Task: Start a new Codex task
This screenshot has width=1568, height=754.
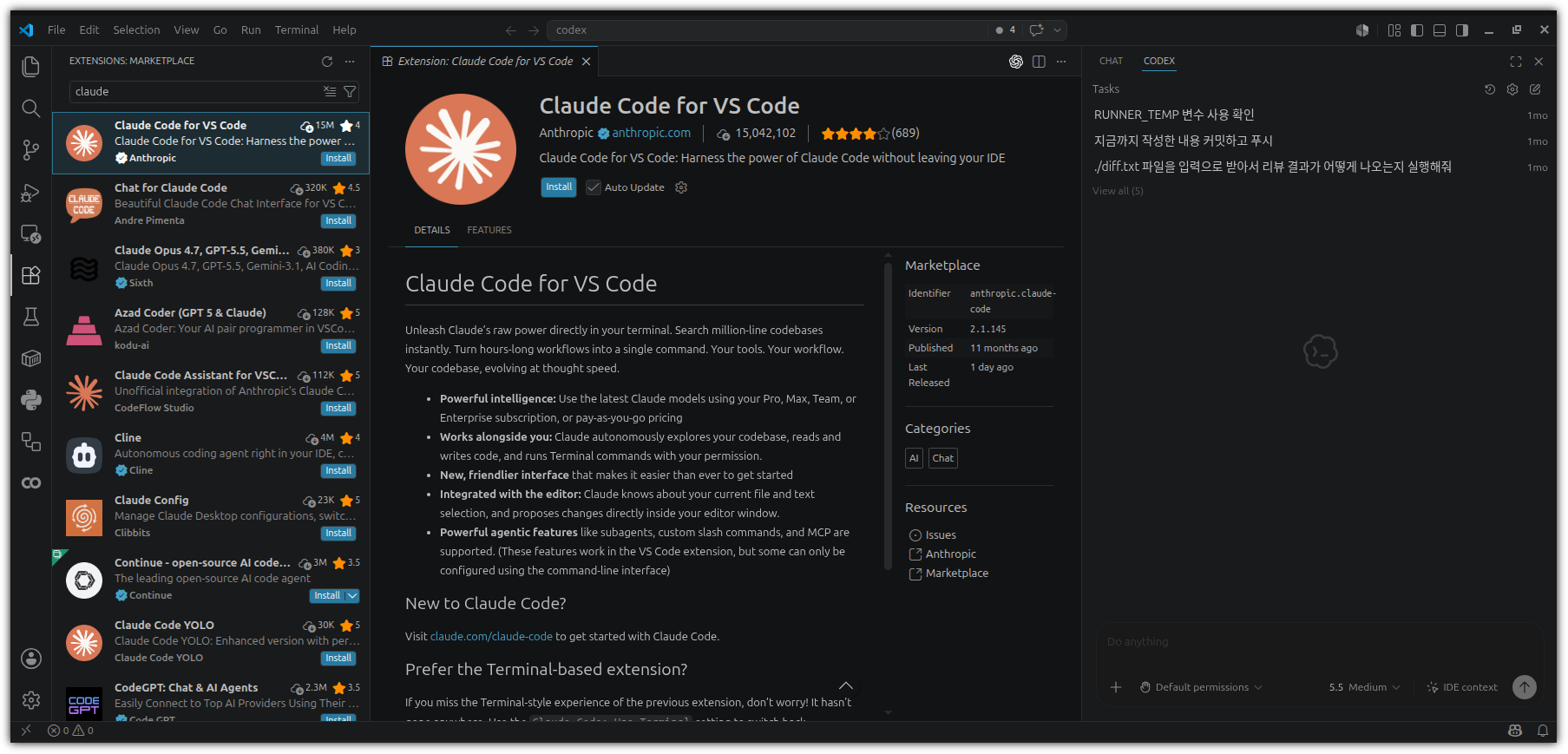Action: pyautogui.click(x=1535, y=89)
